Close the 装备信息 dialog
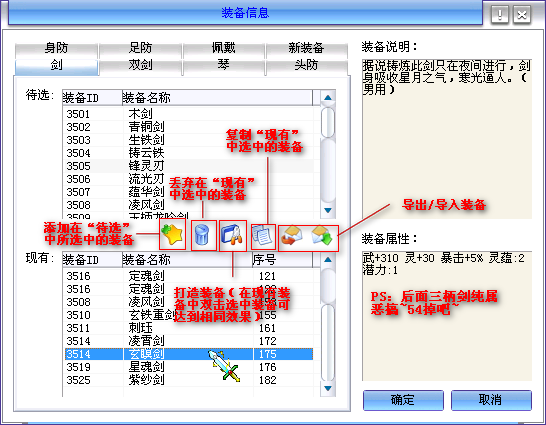This screenshot has width=546, height=425. point(522,14)
